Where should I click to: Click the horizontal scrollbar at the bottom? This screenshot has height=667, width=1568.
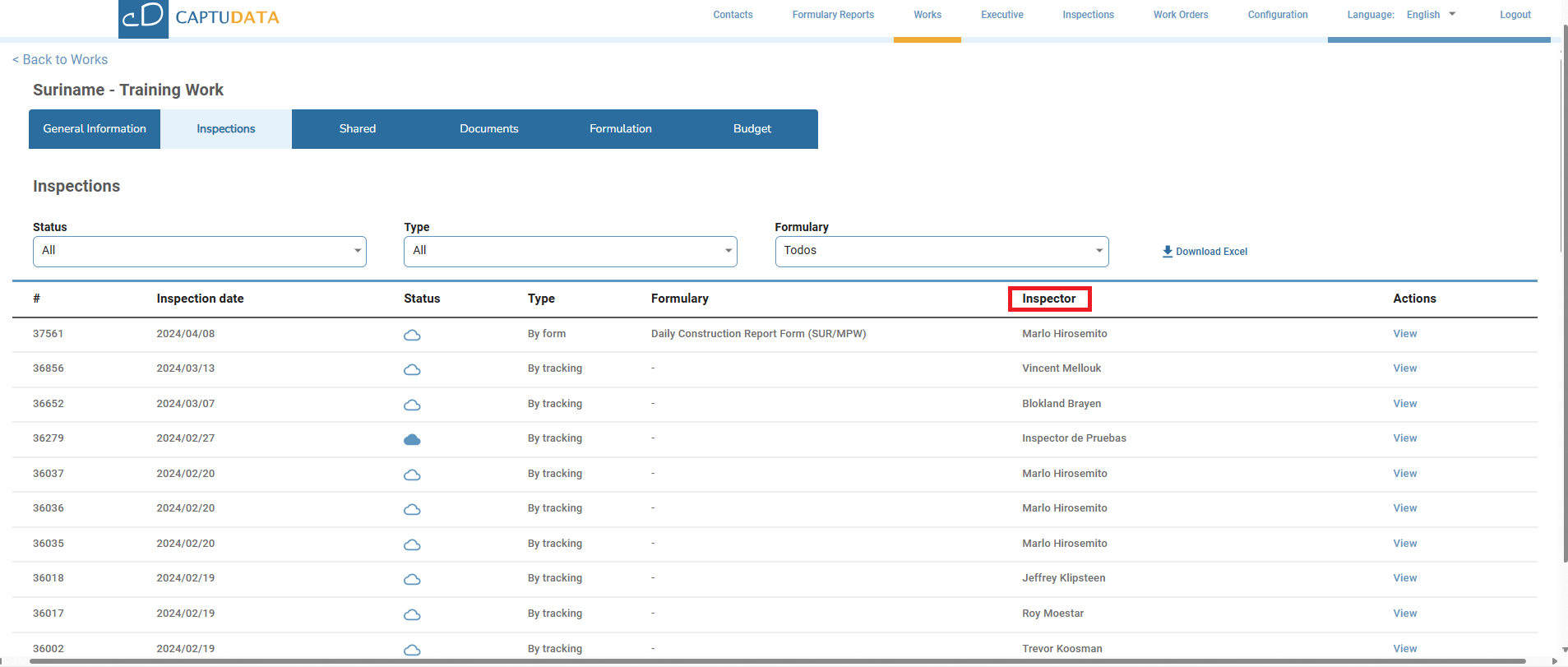(777, 661)
